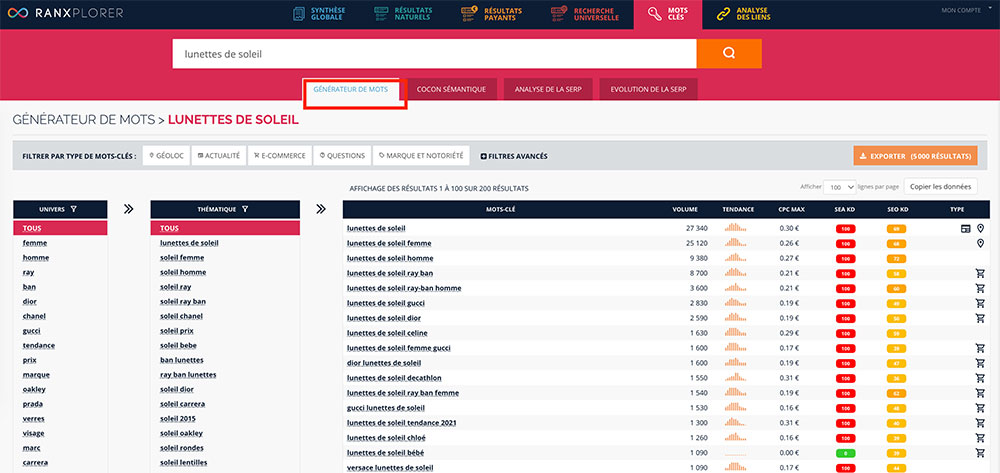This screenshot has width=1000, height=473.
Task: Click cart icon for "lunettes de soleil femme gucci"
Action: pyautogui.click(x=980, y=348)
